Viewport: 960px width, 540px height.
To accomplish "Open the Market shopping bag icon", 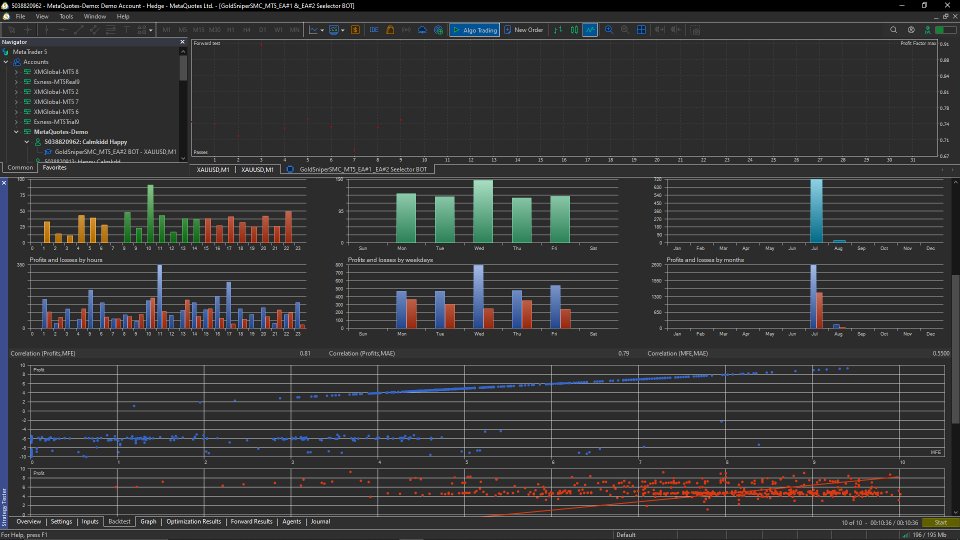I will (x=390, y=30).
